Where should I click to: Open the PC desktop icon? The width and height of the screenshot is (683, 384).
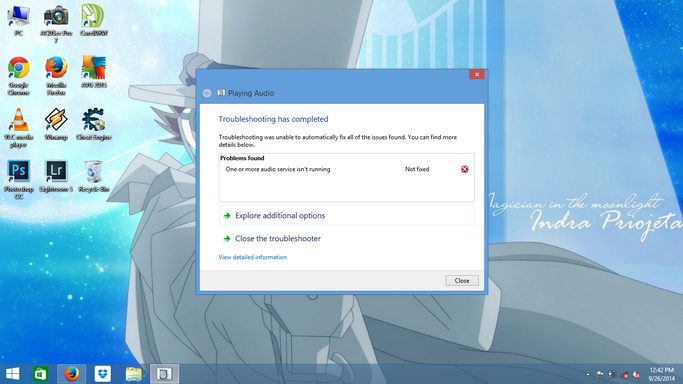tap(18, 20)
